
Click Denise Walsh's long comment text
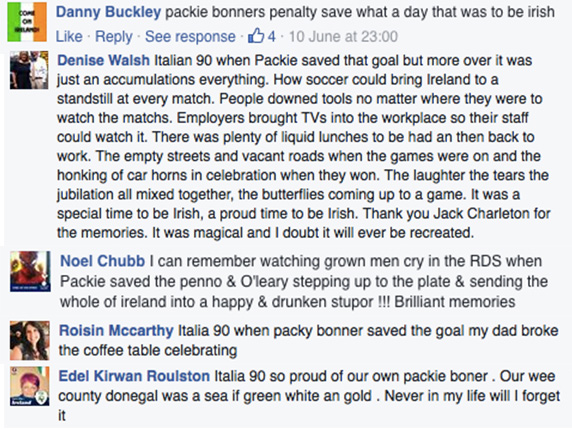304,147
